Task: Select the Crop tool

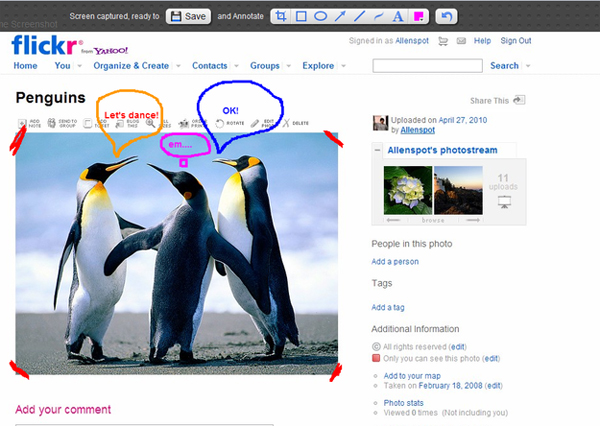Action: click(x=280, y=16)
